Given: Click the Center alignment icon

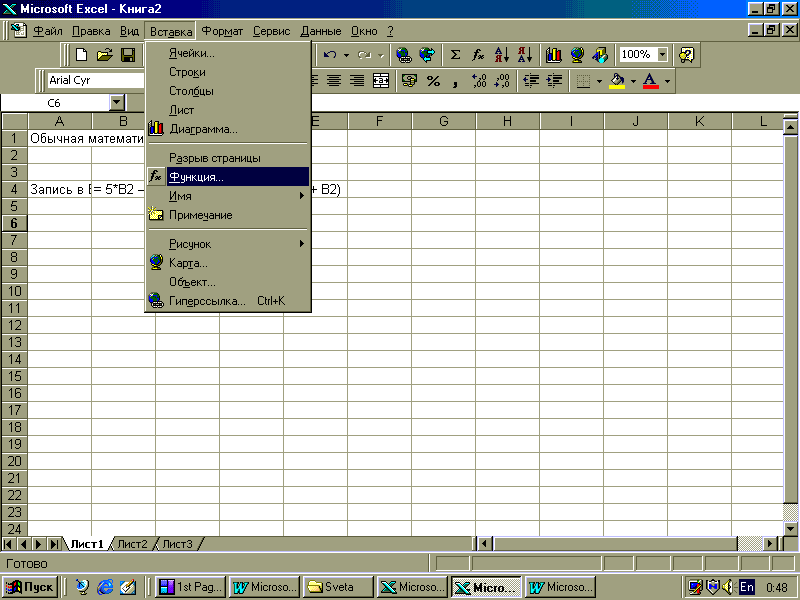Looking at the screenshot, I should [334, 81].
